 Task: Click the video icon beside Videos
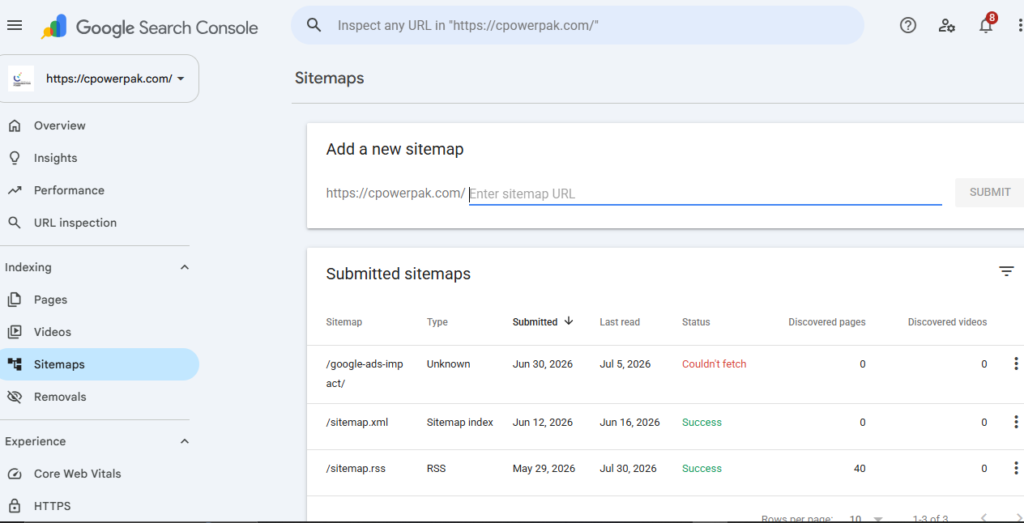tap(14, 332)
